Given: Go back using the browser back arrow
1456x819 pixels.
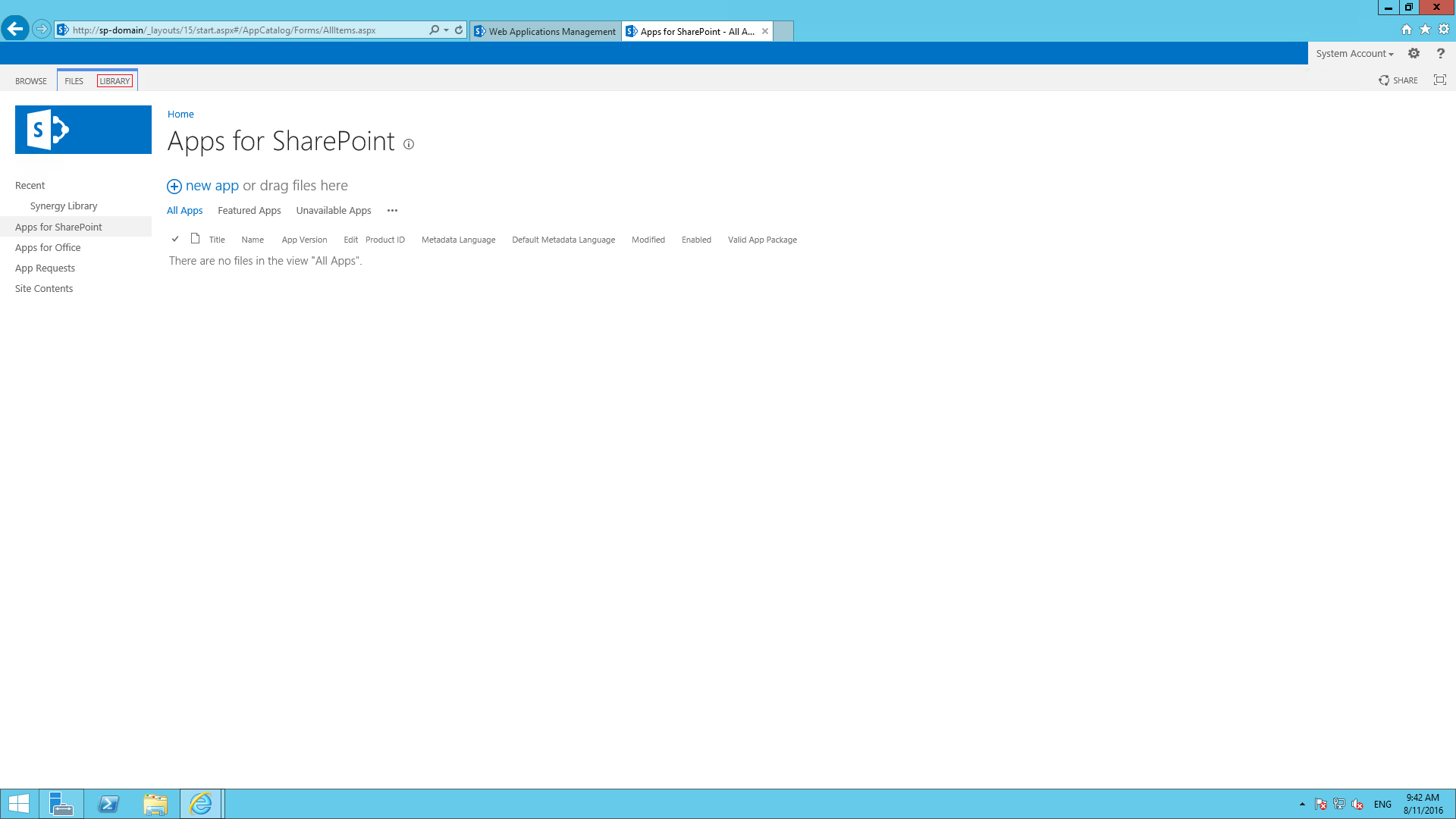Looking at the screenshot, I should 15,30.
